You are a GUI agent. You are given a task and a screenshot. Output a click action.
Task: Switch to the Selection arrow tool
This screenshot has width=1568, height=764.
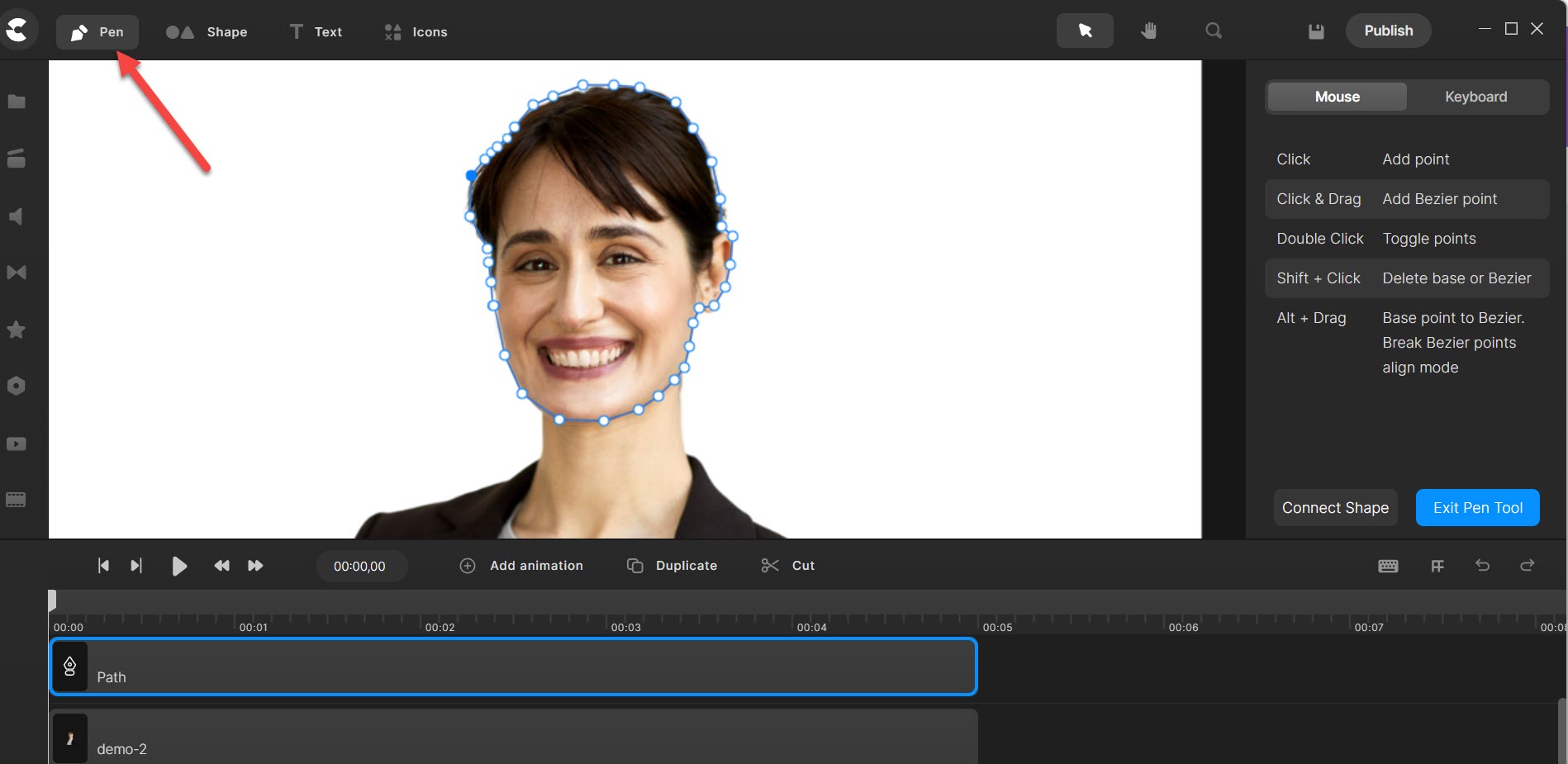click(1084, 30)
